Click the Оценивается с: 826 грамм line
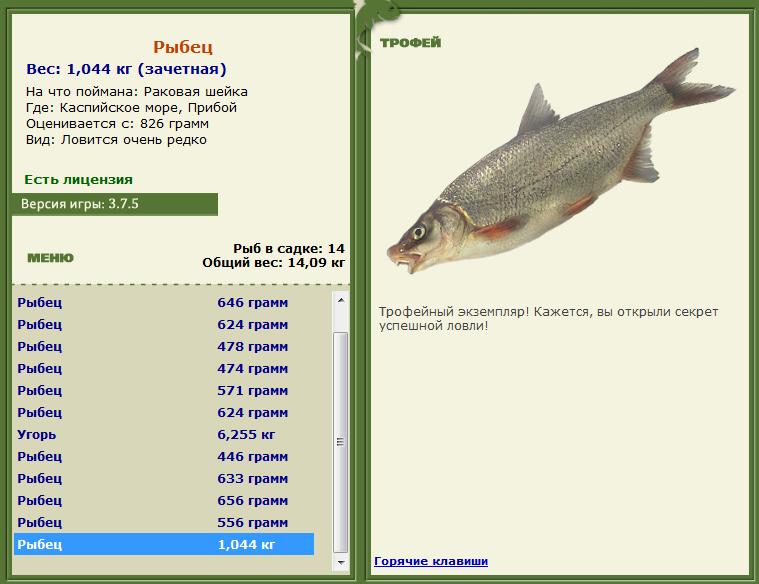Screen dimensions: 759x584 pos(118,123)
